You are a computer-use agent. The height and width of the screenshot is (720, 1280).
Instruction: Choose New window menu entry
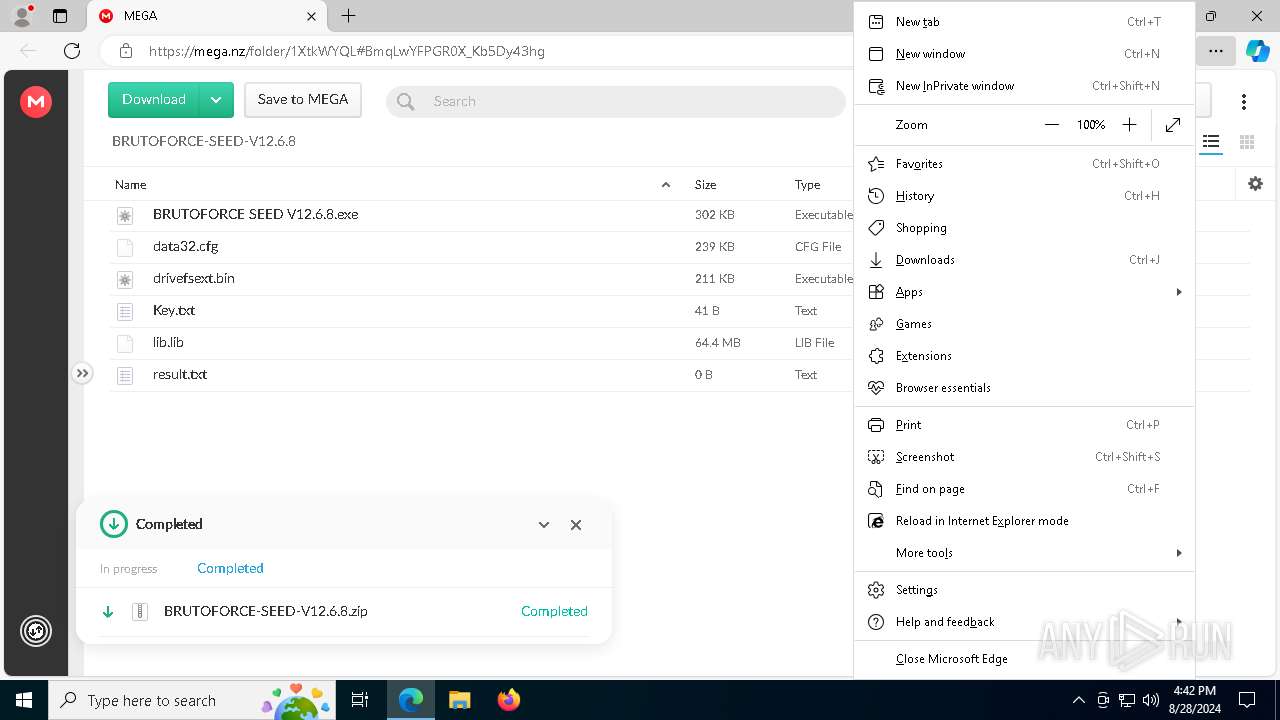point(1025,54)
